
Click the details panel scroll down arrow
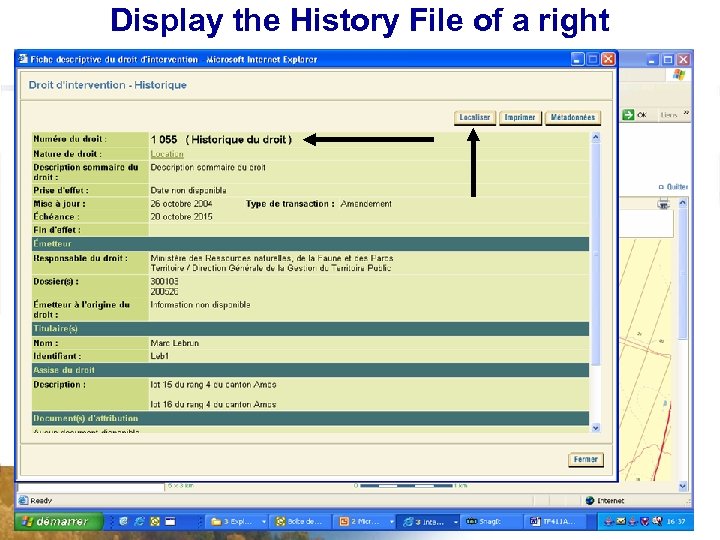tap(596, 428)
